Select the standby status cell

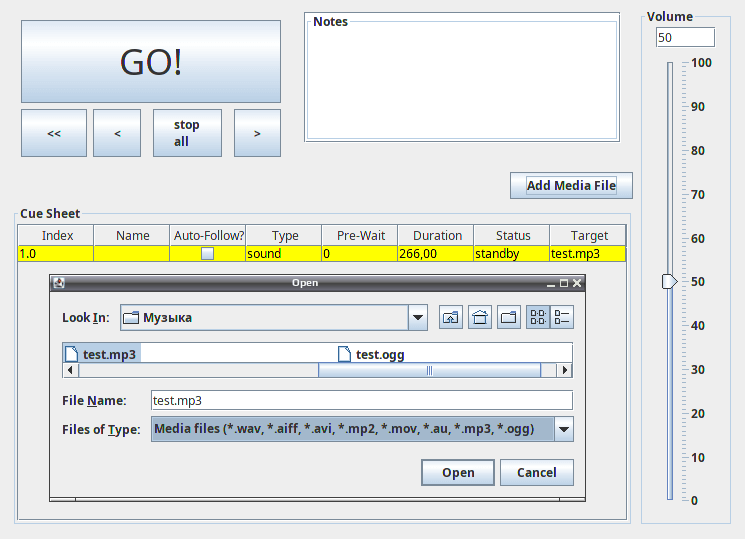coord(512,253)
